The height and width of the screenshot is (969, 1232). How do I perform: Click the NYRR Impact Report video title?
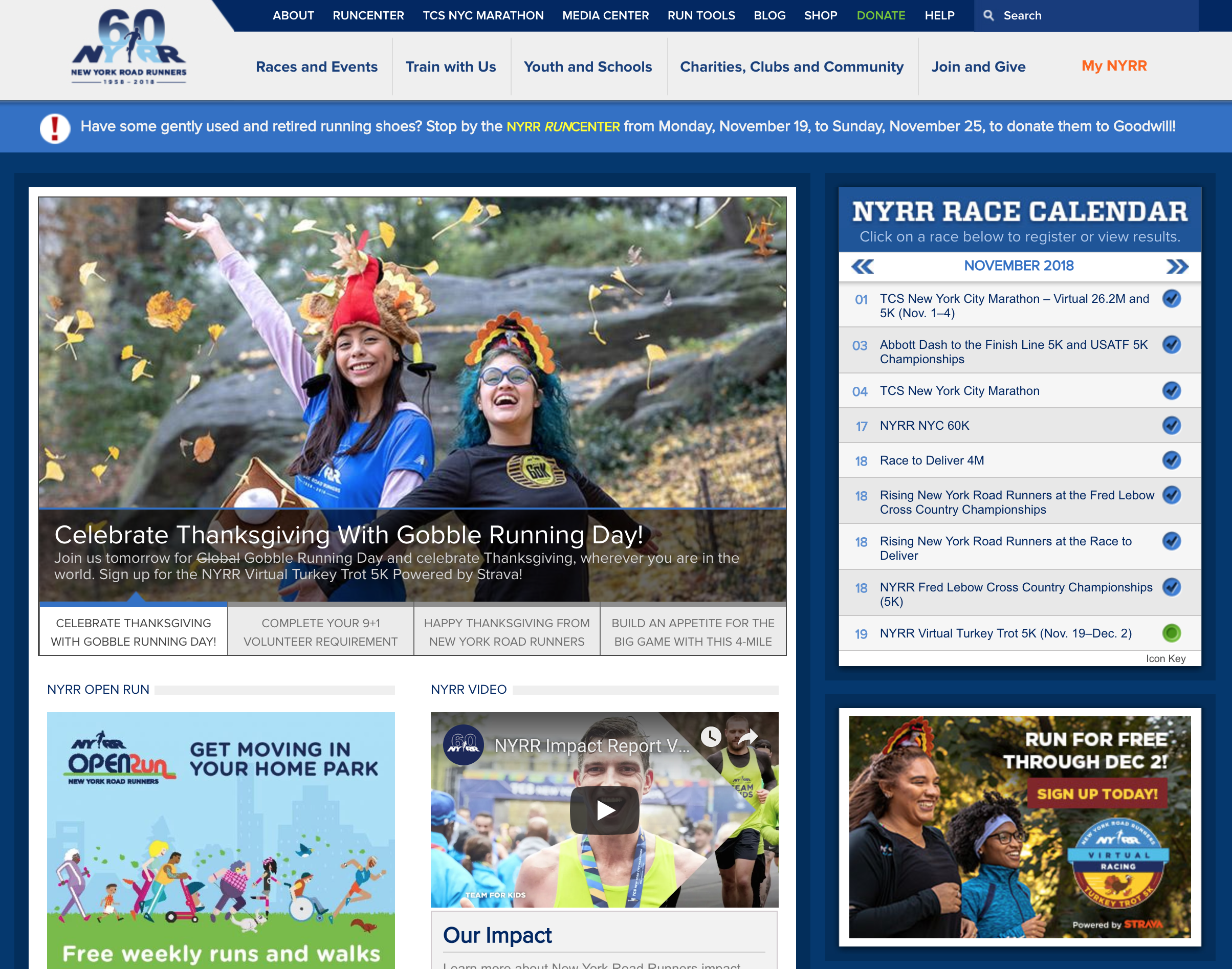[x=591, y=745]
